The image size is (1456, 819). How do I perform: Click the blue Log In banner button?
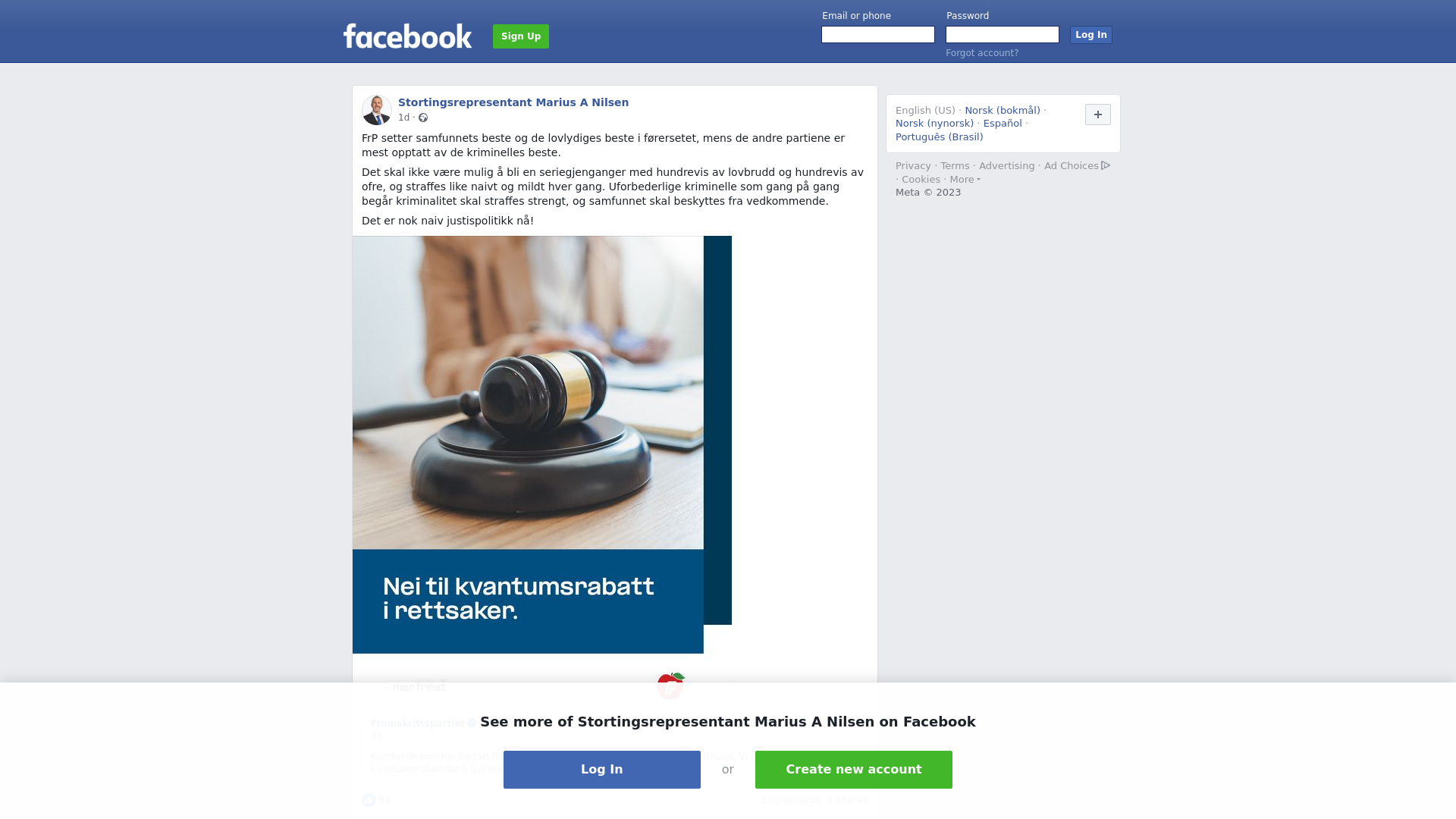coord(602,770)
